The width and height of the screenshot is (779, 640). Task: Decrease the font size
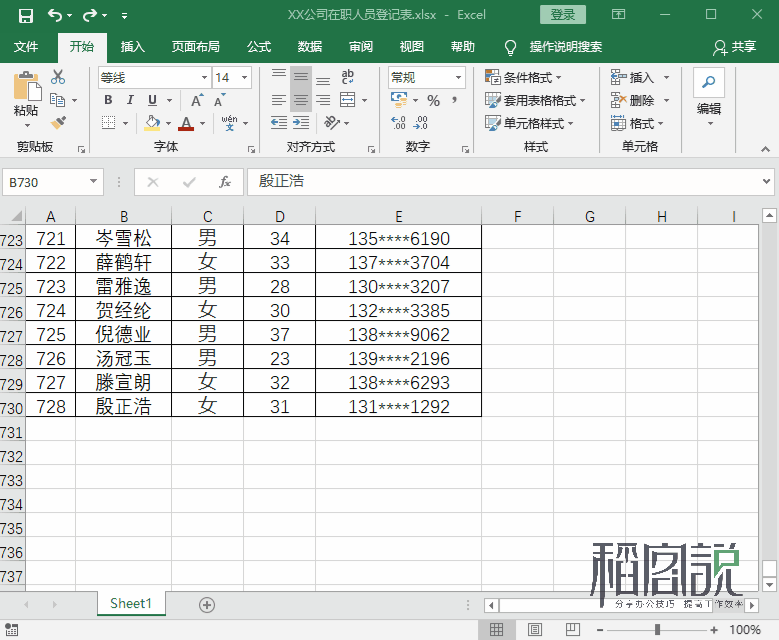pyautogui.click(x=219, y=100)
